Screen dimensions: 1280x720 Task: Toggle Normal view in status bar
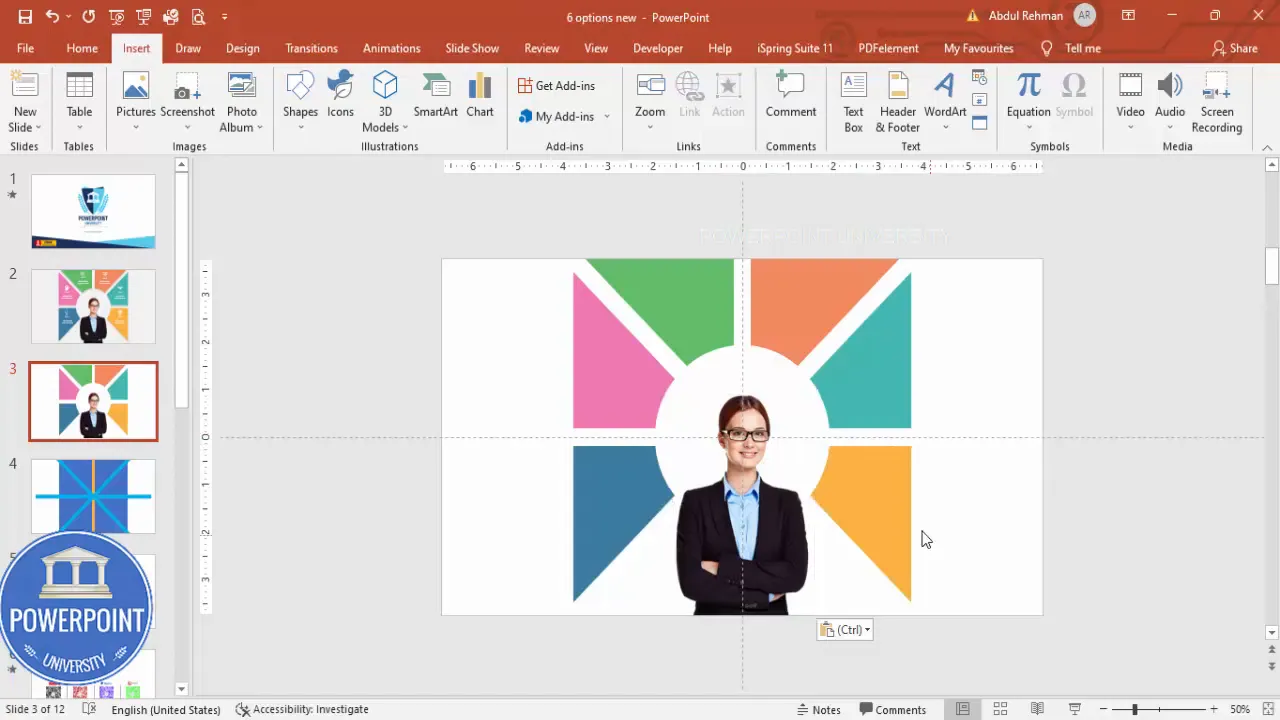click(962, 709)
